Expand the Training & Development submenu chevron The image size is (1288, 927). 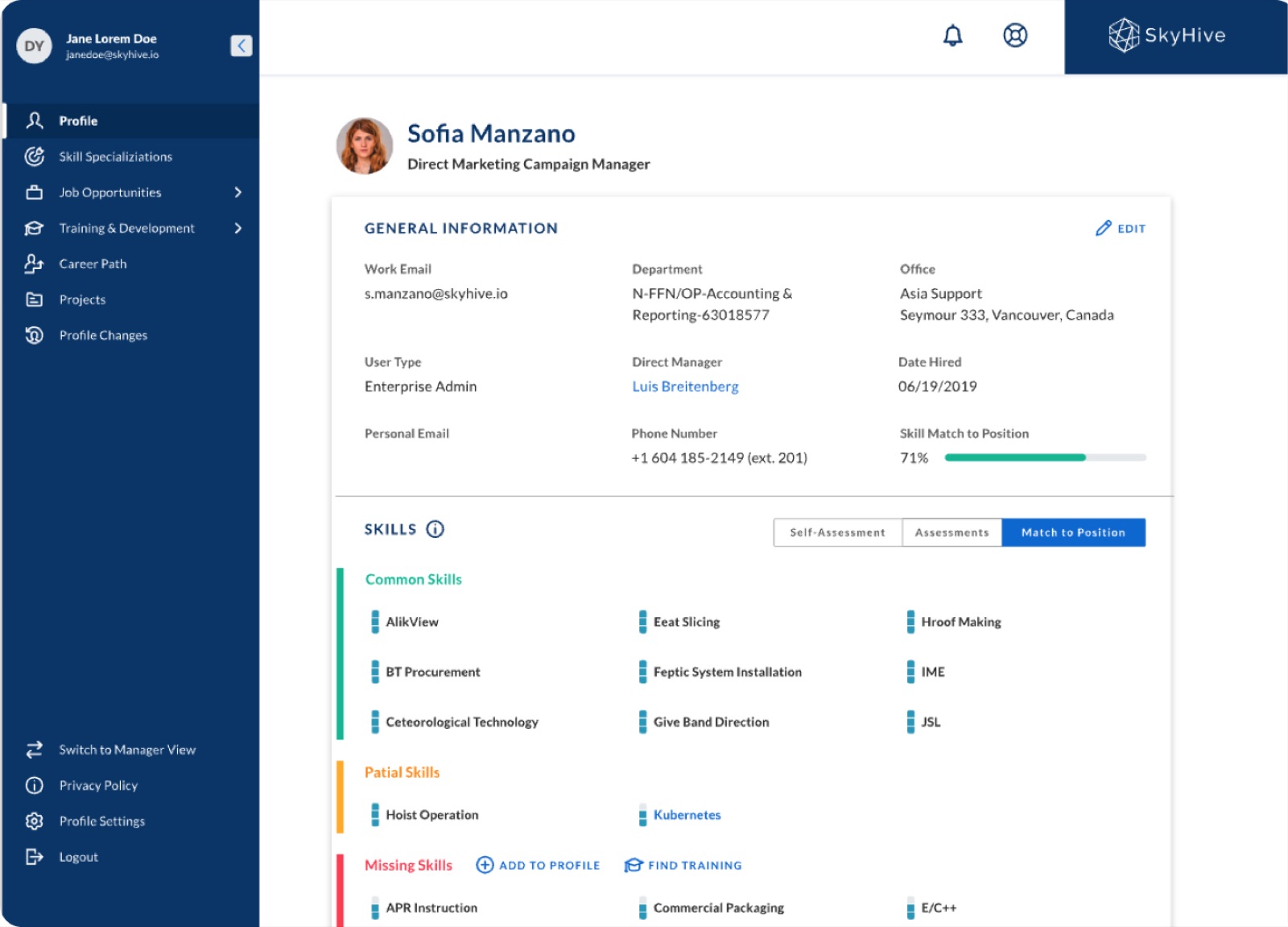tap(237, 228)
